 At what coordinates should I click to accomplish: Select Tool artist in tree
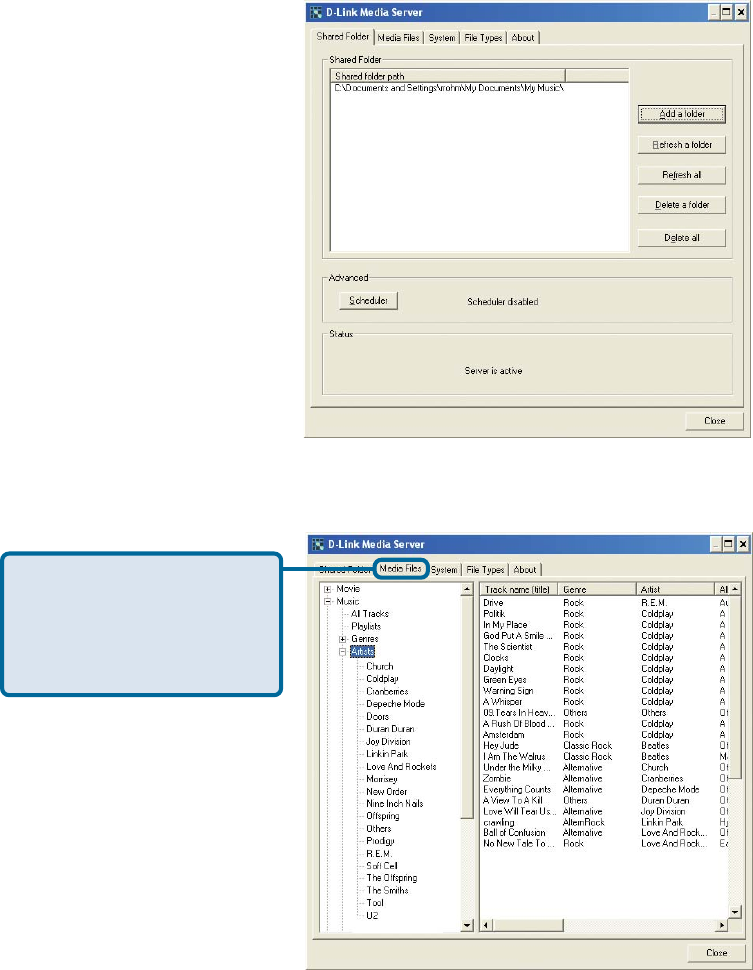point(375,903)
